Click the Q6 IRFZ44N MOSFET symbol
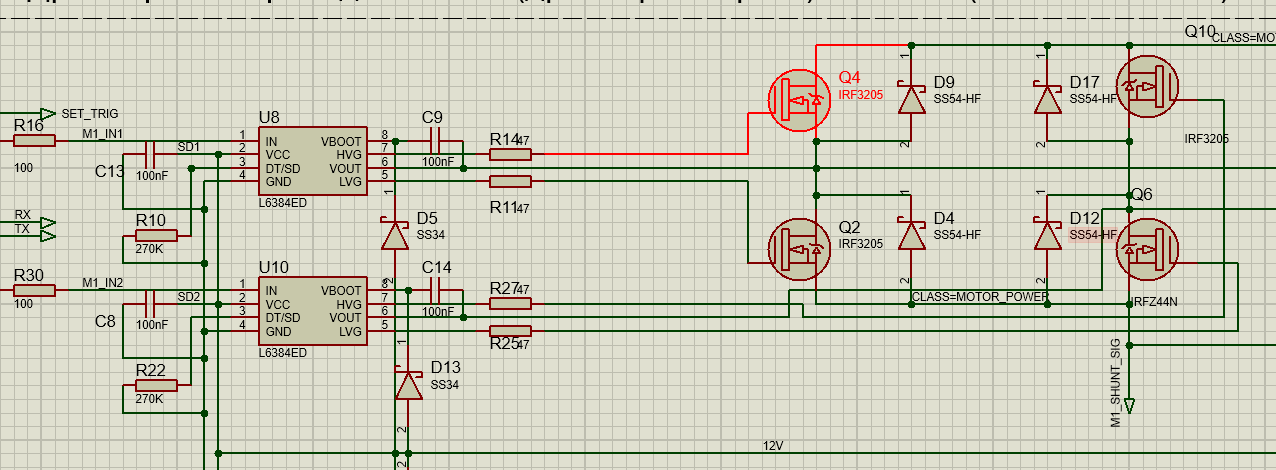 [1147, 249]
